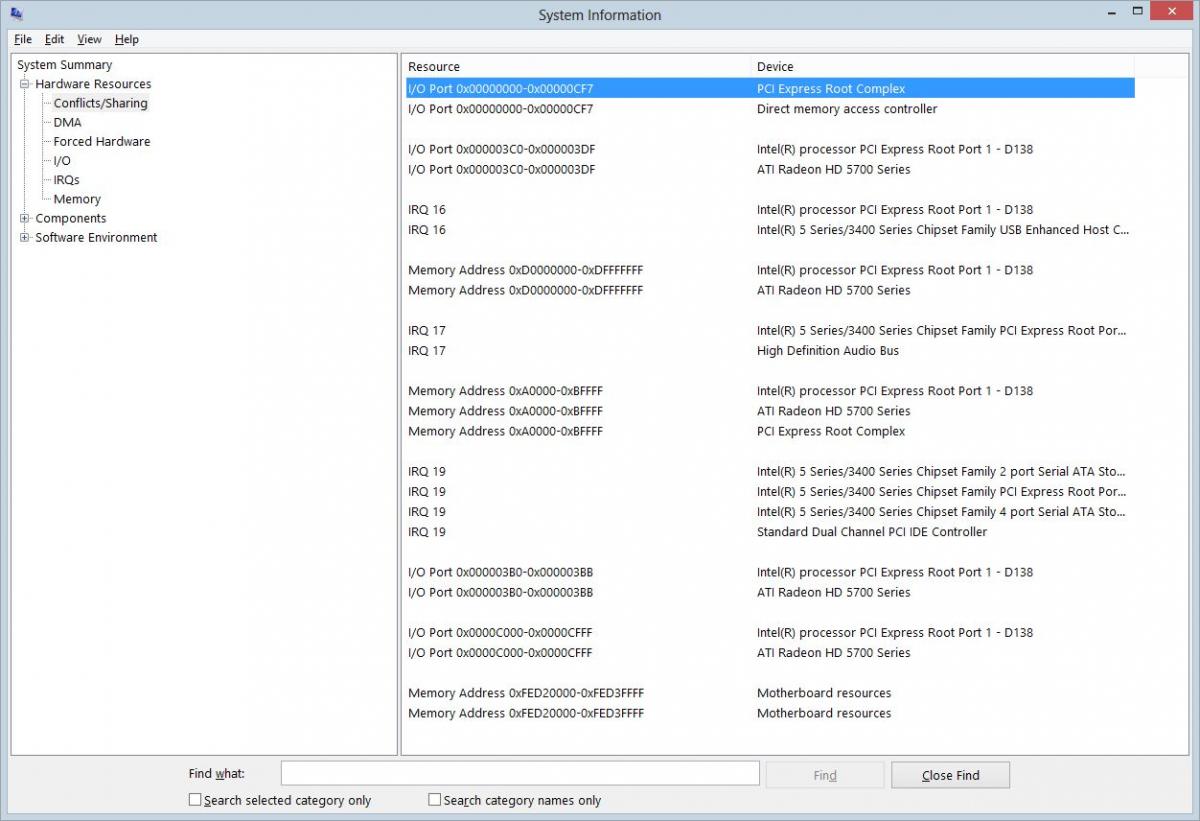Click I/O Port 0x000003B0 Intel Root Port row
This screenshot has height=821, width=1200.
coord(769,572)
